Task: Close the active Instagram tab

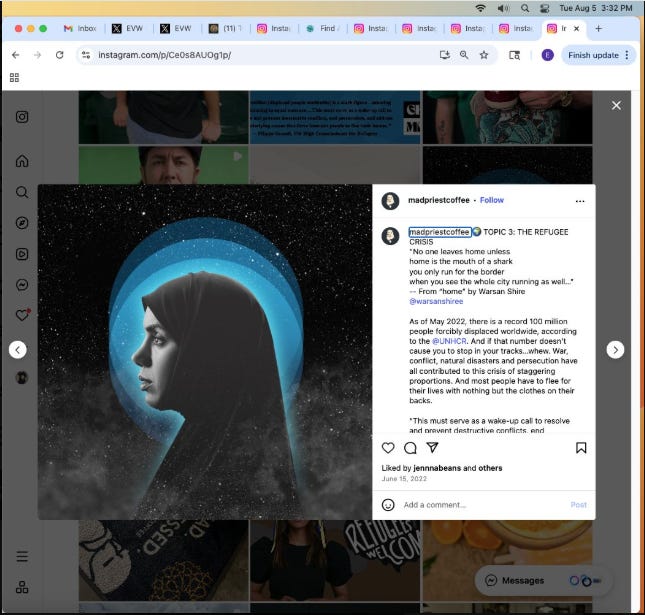Action: (576, 28)
